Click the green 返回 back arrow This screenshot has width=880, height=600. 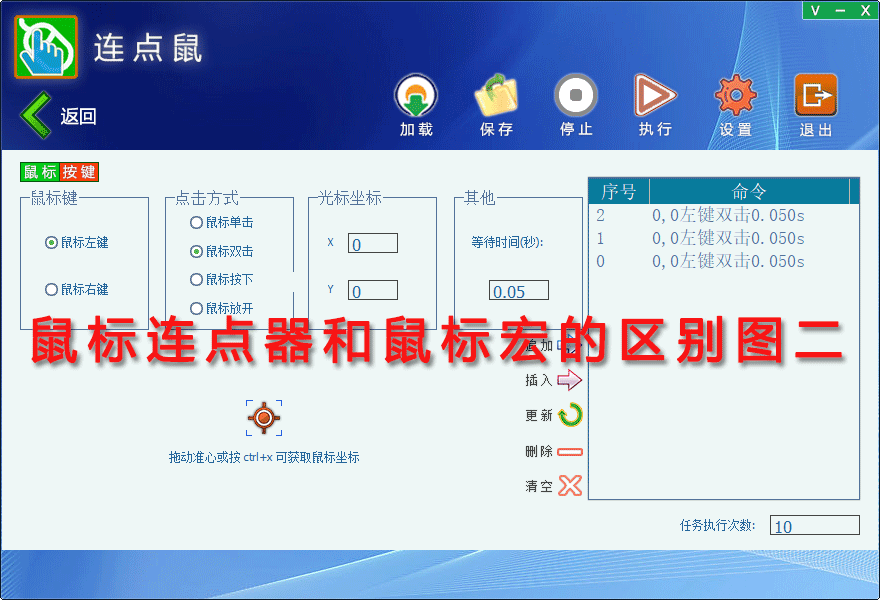pos(36,115)
